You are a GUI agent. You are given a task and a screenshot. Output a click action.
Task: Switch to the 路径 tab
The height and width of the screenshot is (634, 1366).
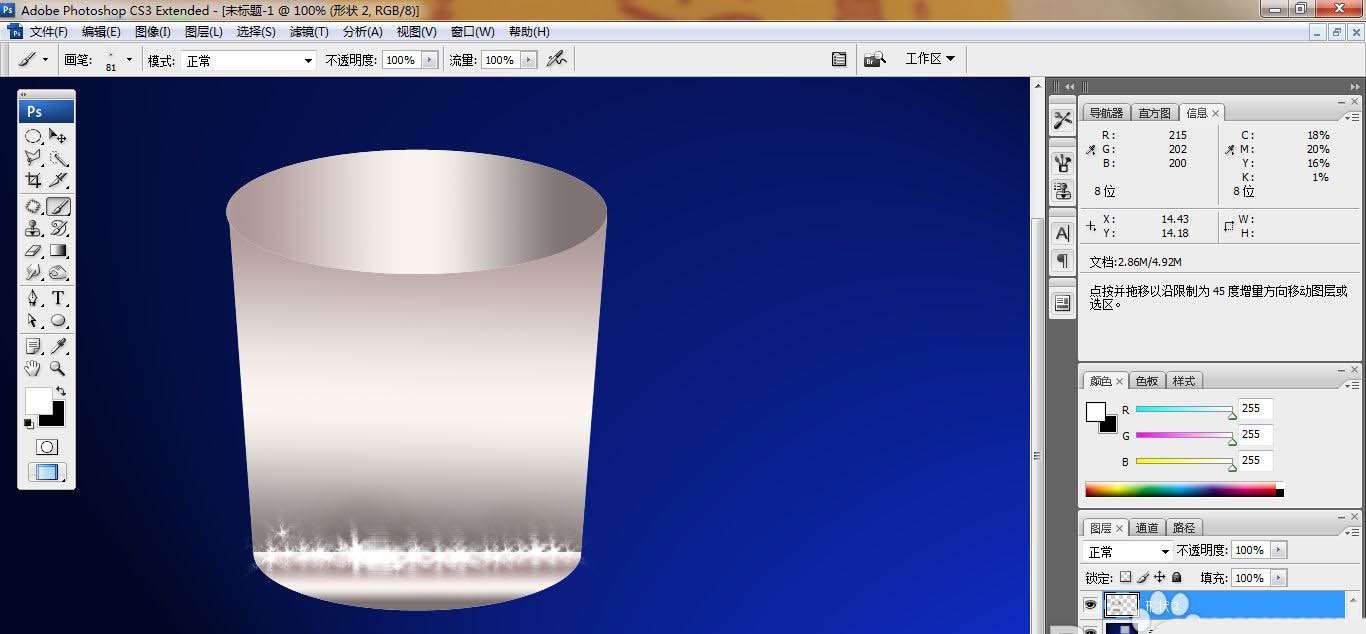pyautogui.click(x=1184, y=528)
